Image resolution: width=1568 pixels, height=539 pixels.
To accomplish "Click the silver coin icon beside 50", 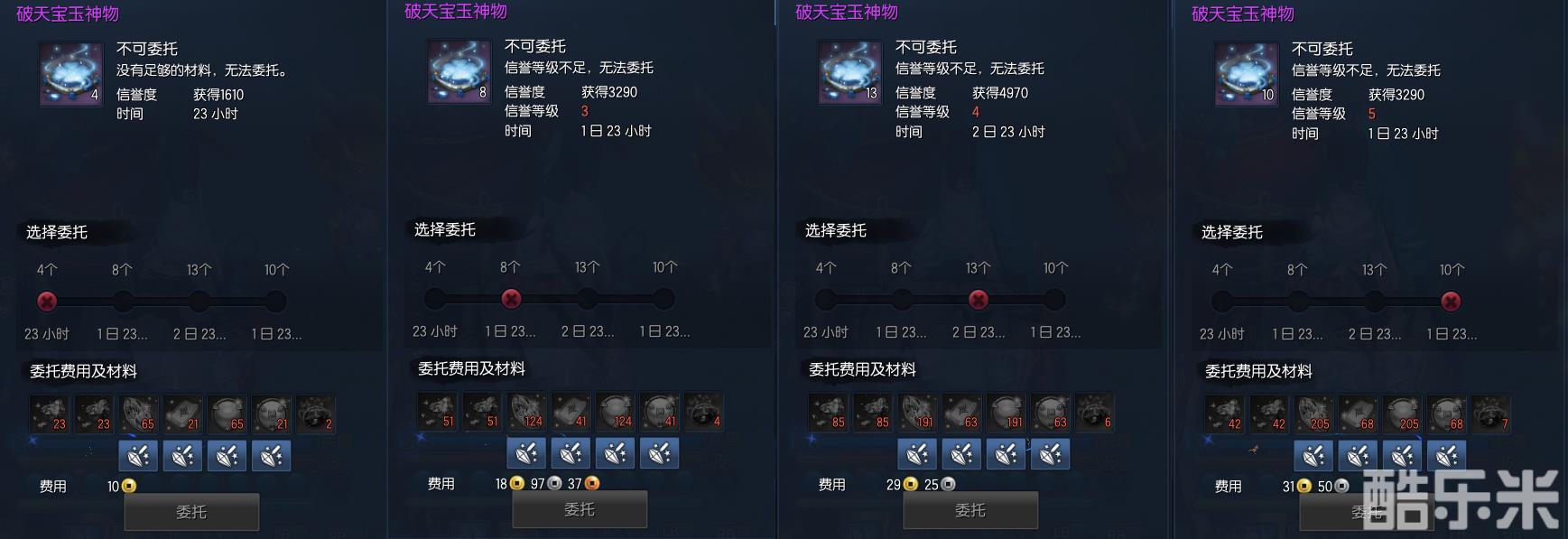I will coord(1341,486).
